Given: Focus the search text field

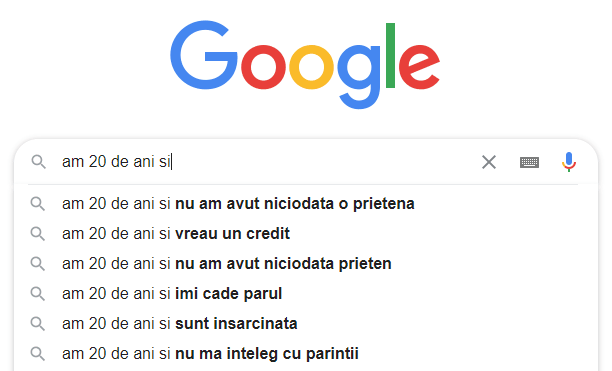Looking at the screenshot, I should [x=269, y=162].
